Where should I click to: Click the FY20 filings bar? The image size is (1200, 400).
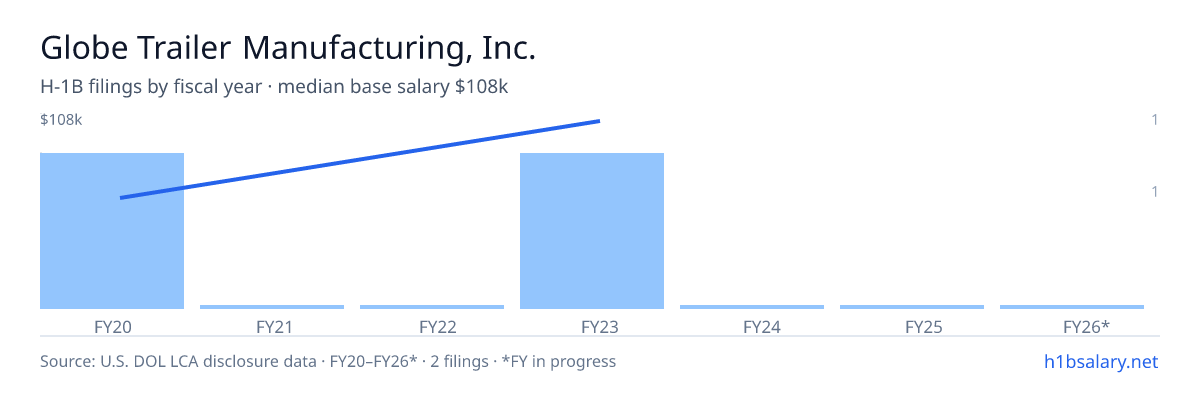pos(112,231)
